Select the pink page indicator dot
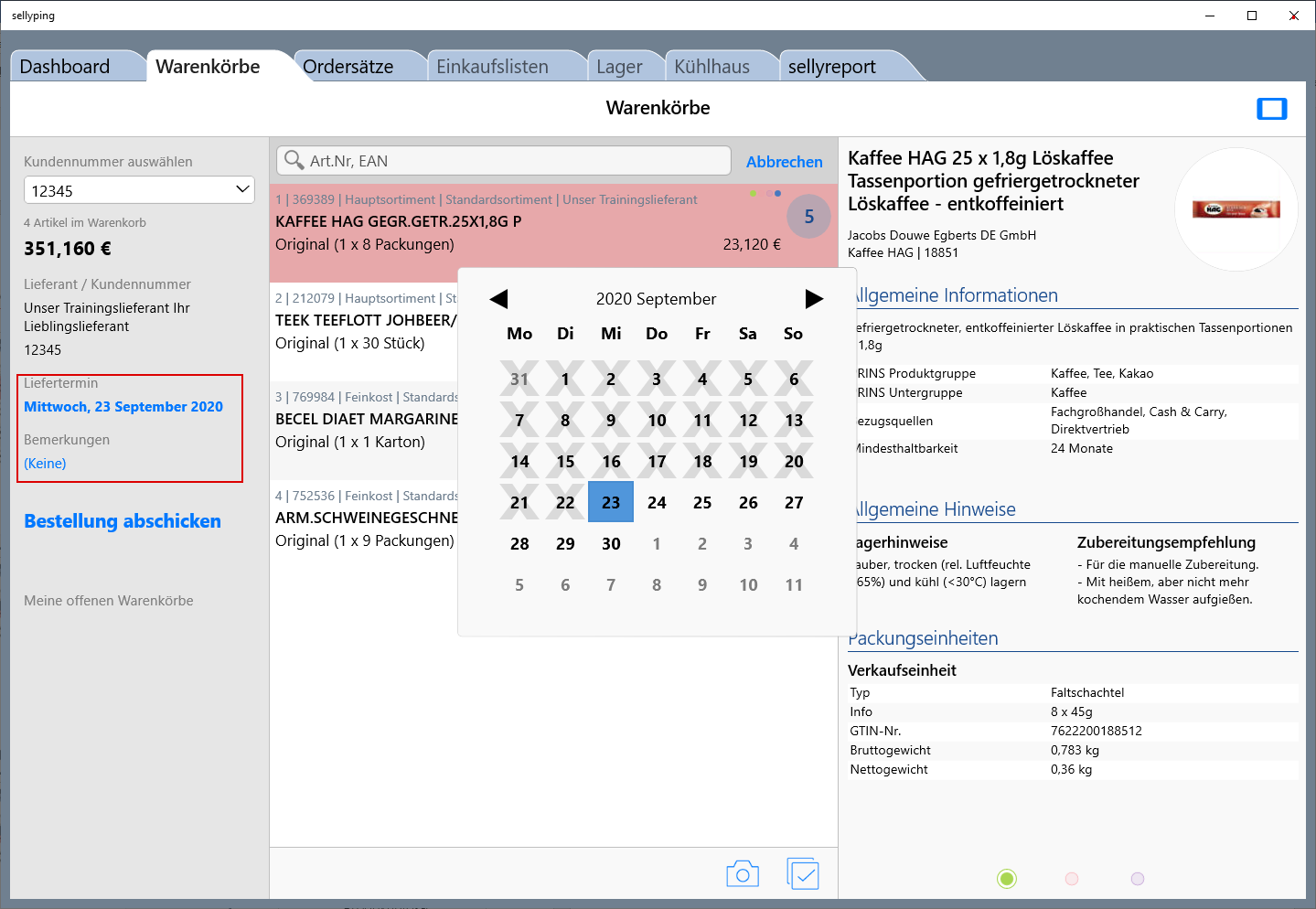 pyautogui.click(x=1072, y=879)
